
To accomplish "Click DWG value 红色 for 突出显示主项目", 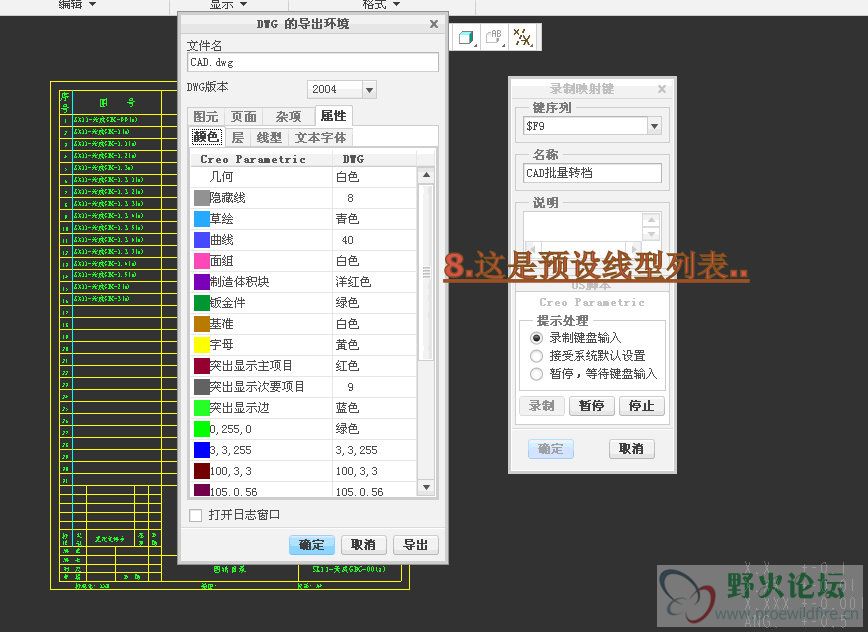I will [348, 366].
